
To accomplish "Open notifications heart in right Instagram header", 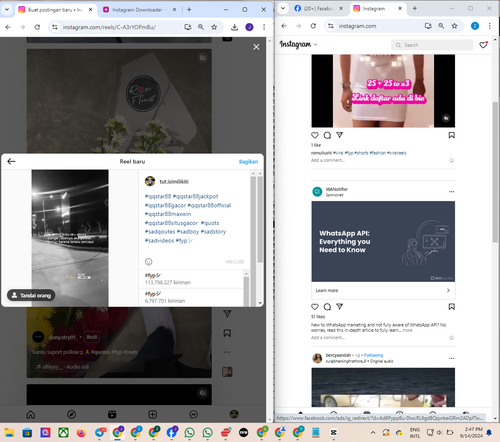I will (x=483, y=44).
